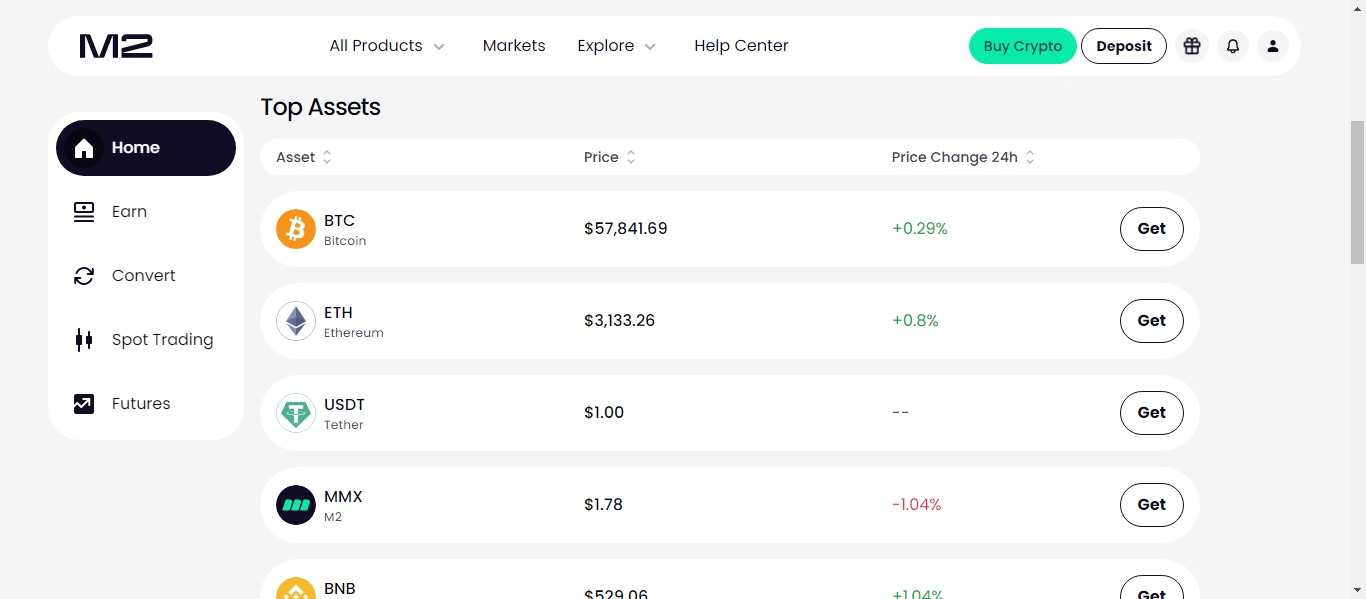
Task: Sort the table by Asset column
Action: (x=304, y=157)
